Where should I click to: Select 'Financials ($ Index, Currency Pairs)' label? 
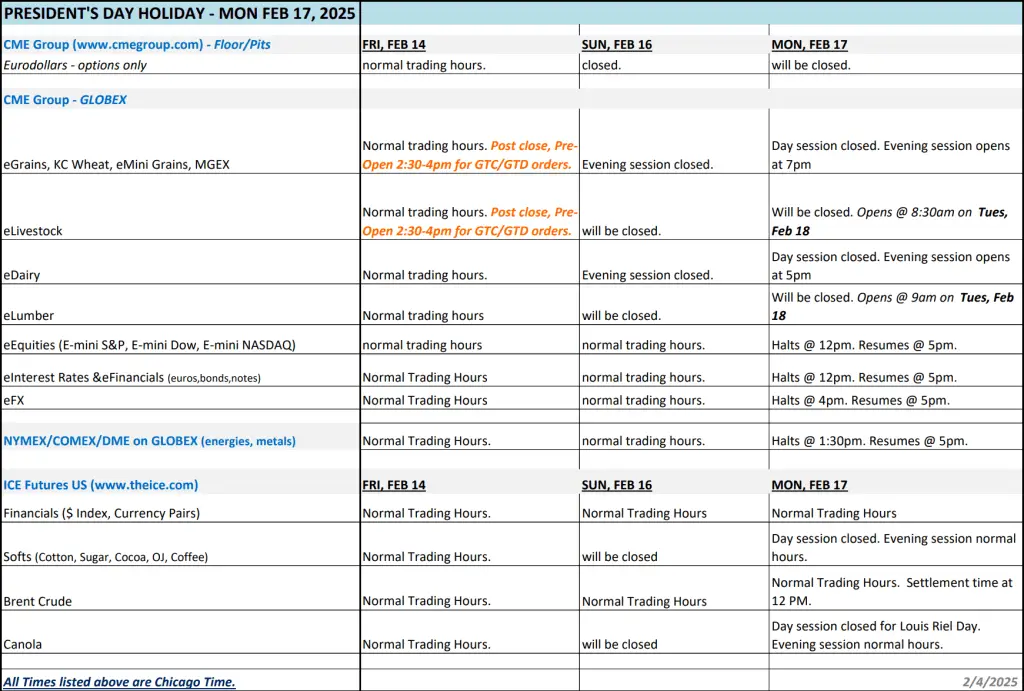102,513
